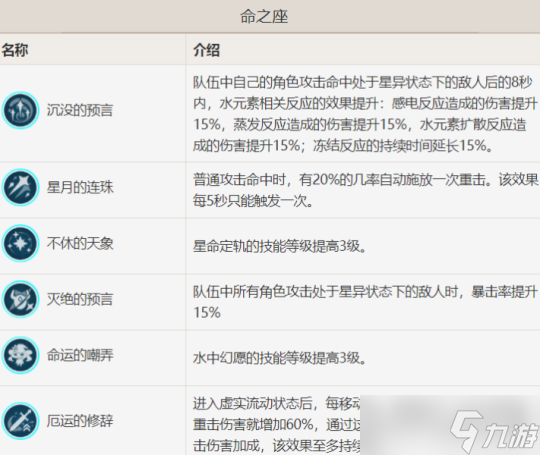Click the description about 暴击率提升15%

[365, 302]
